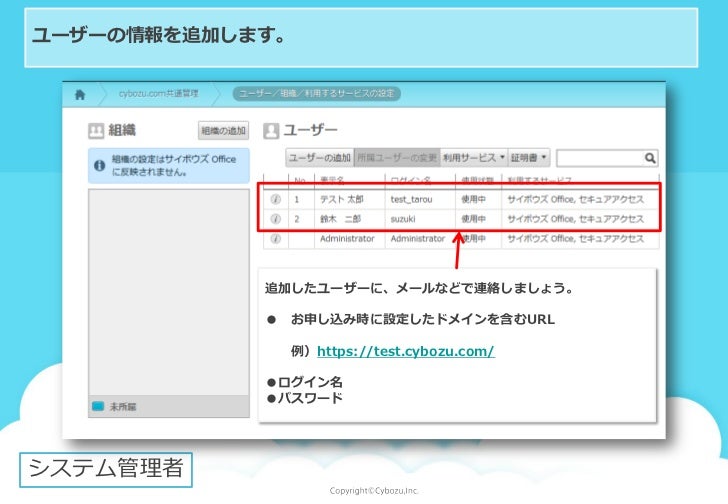Open info icon for テスト 太郎 row
Viewport: 728px width, 504px height.
(x=275, y=199)
